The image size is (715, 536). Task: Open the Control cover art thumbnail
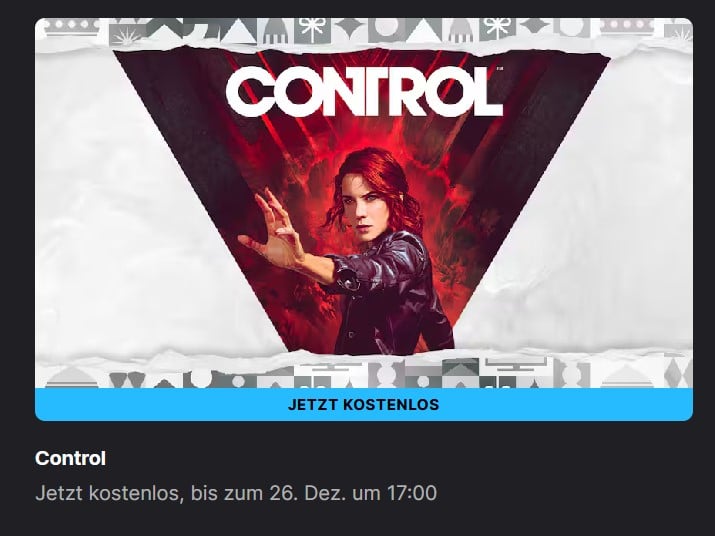coord(363,203)
